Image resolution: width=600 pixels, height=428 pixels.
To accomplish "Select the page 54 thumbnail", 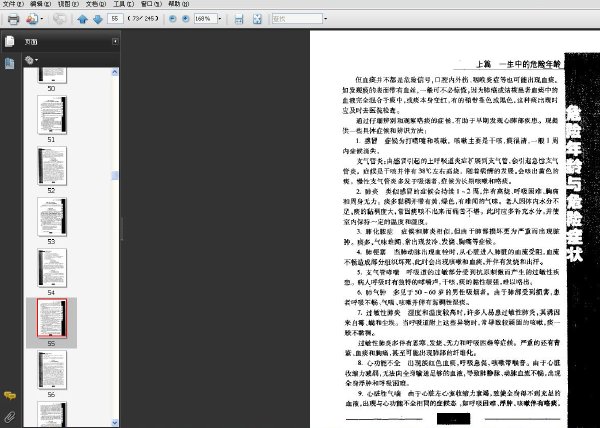I will 52,268.
